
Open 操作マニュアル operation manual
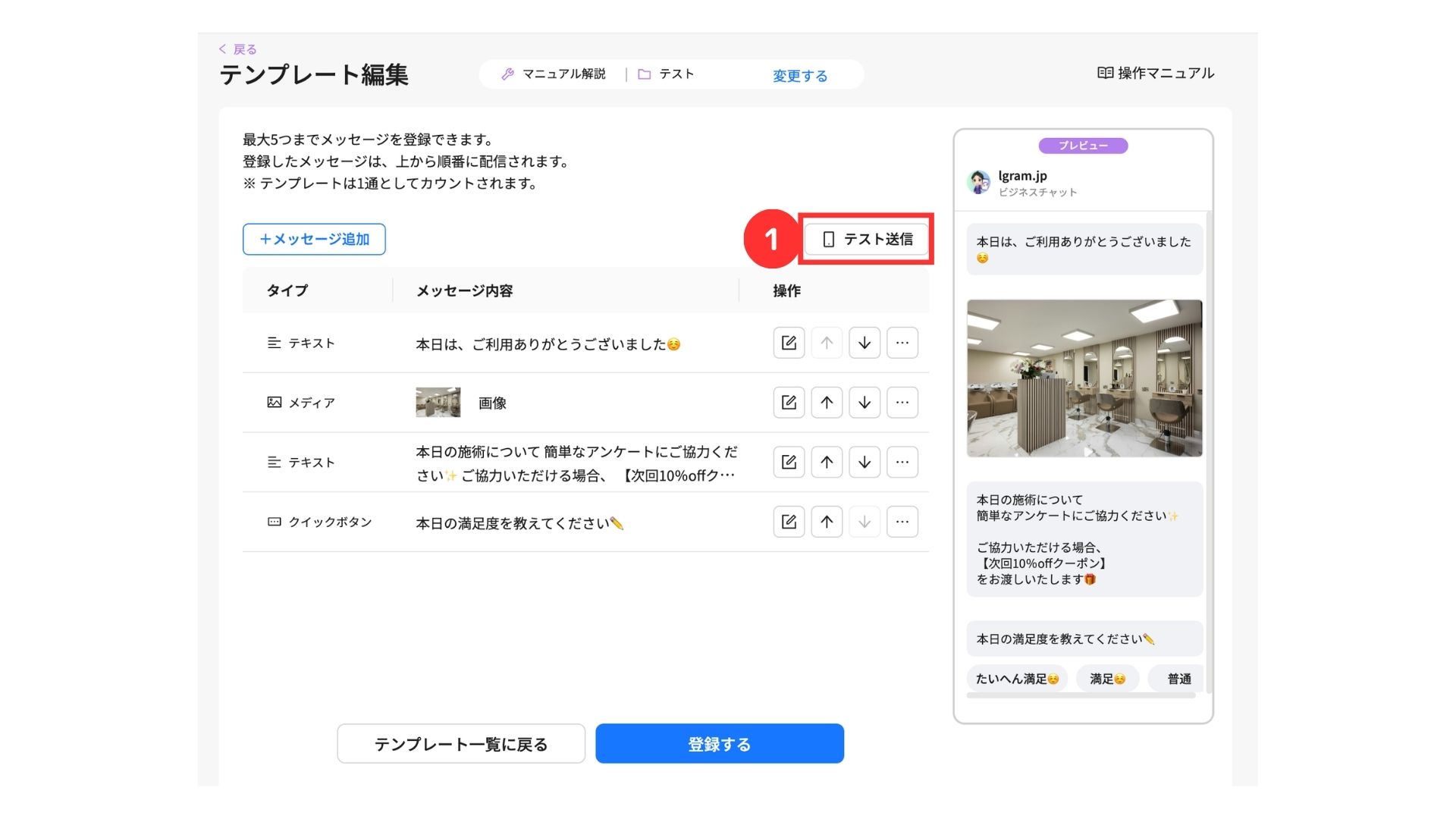click(x=1156, y=73)
